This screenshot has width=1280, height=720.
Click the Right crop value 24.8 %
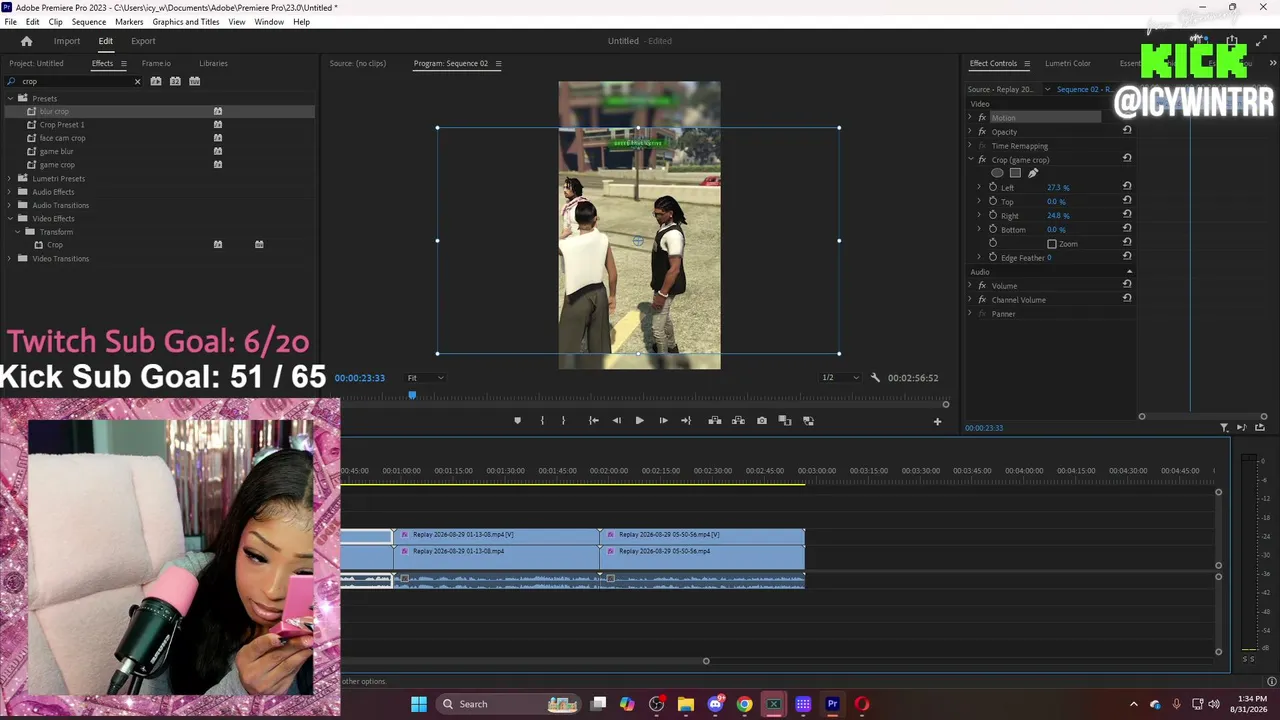[1058, 215]
